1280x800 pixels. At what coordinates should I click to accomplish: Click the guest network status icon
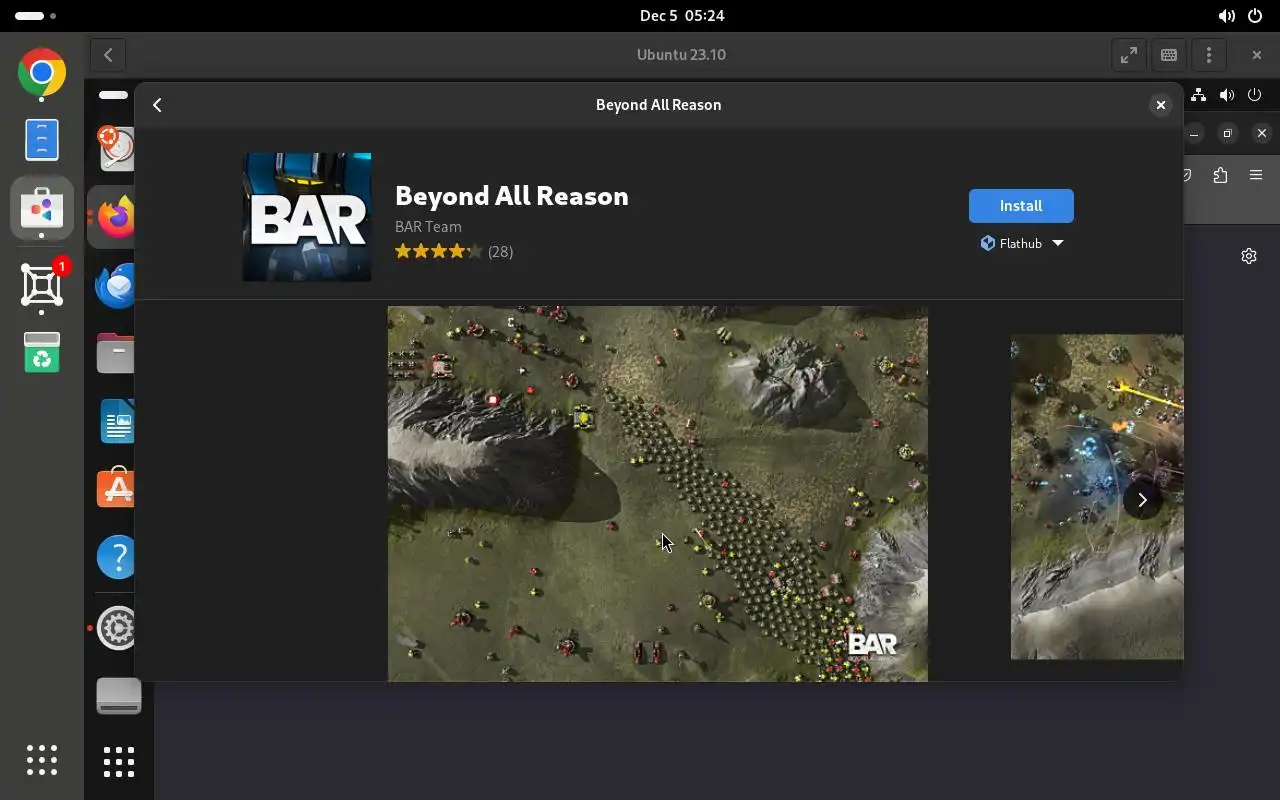[1199, 95]
